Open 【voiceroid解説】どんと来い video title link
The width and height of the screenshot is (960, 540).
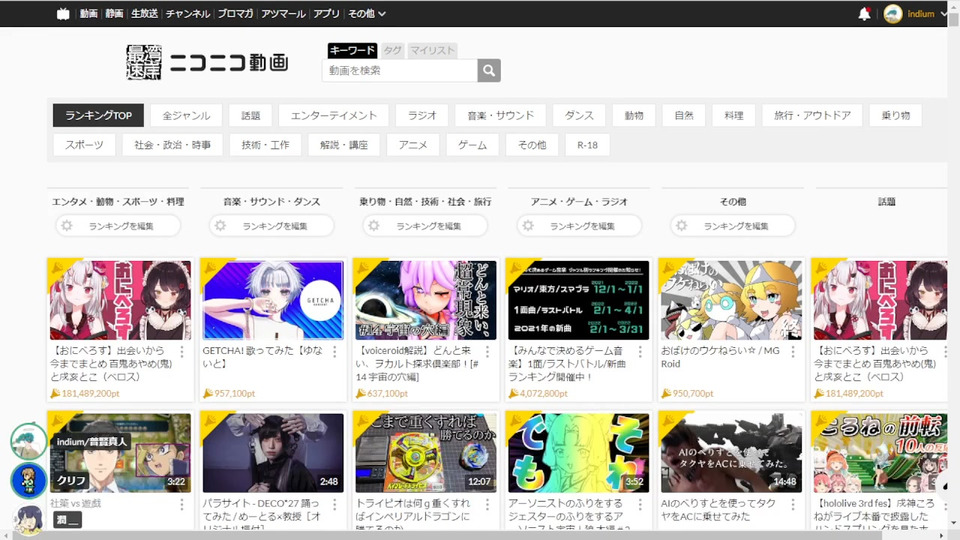coord(418,364)
